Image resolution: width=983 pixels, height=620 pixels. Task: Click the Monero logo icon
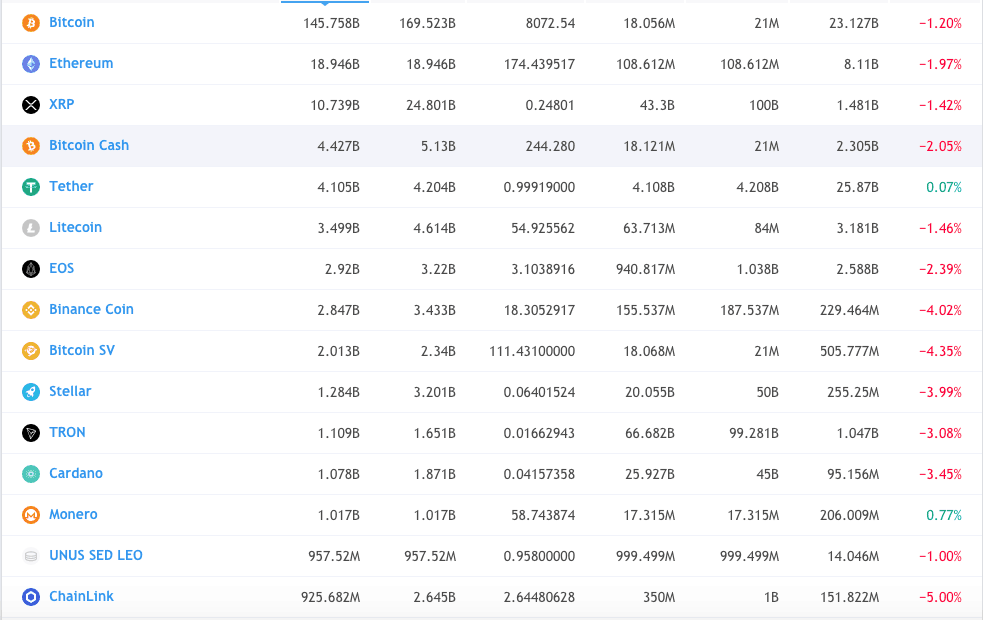[x=31, y=515]
